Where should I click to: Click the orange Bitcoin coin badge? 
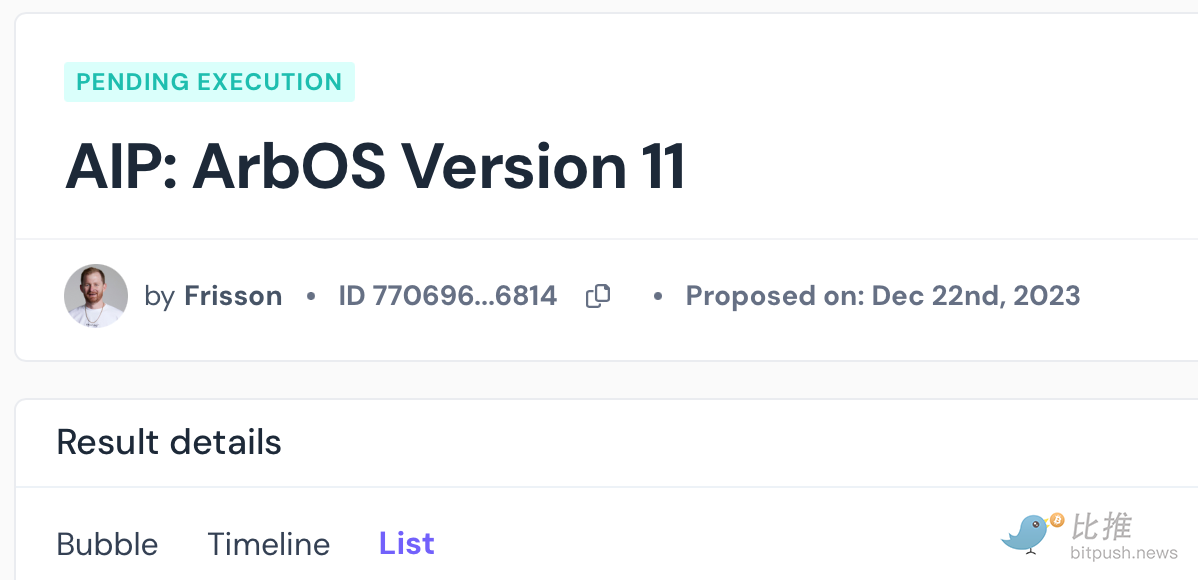pyautogui.click(x=1057, y=520)
